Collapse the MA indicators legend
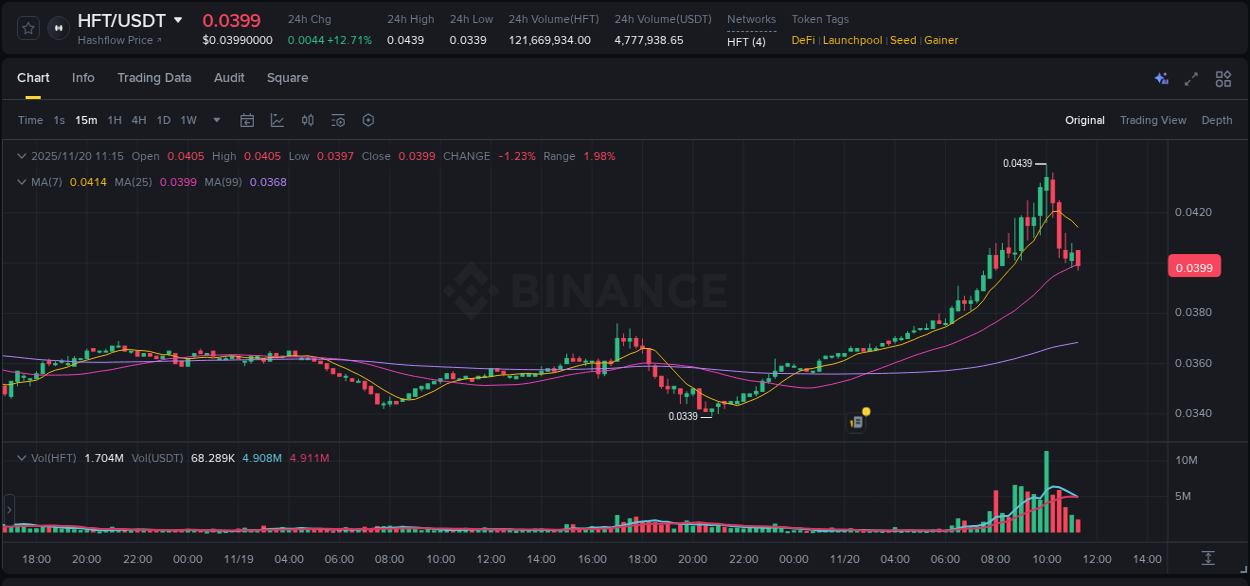This screenshot has width=1250, height=586. (x=21, y=182)
